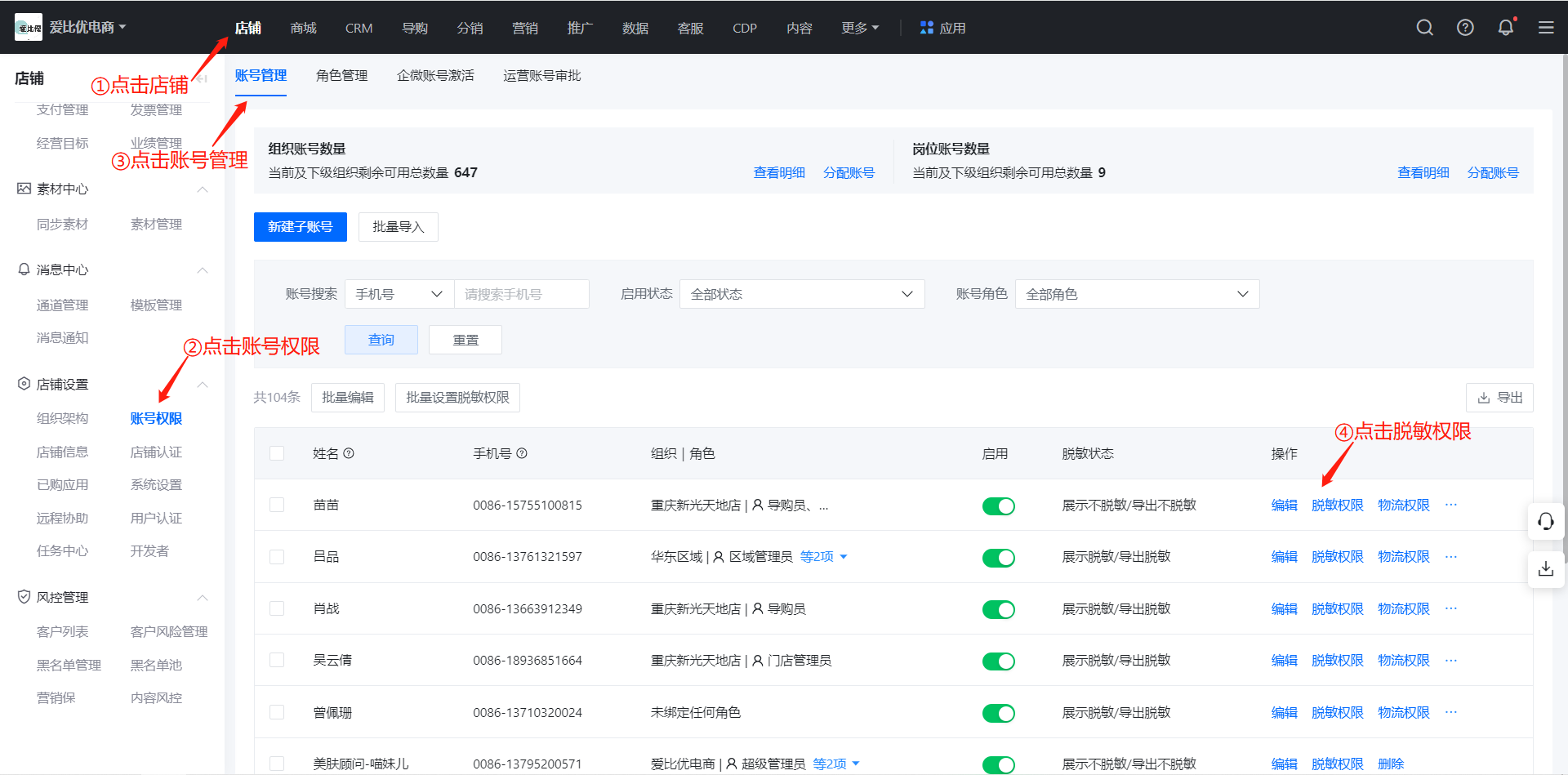Open the CRM top menu

pyautogui.click(x=359, y=28)
